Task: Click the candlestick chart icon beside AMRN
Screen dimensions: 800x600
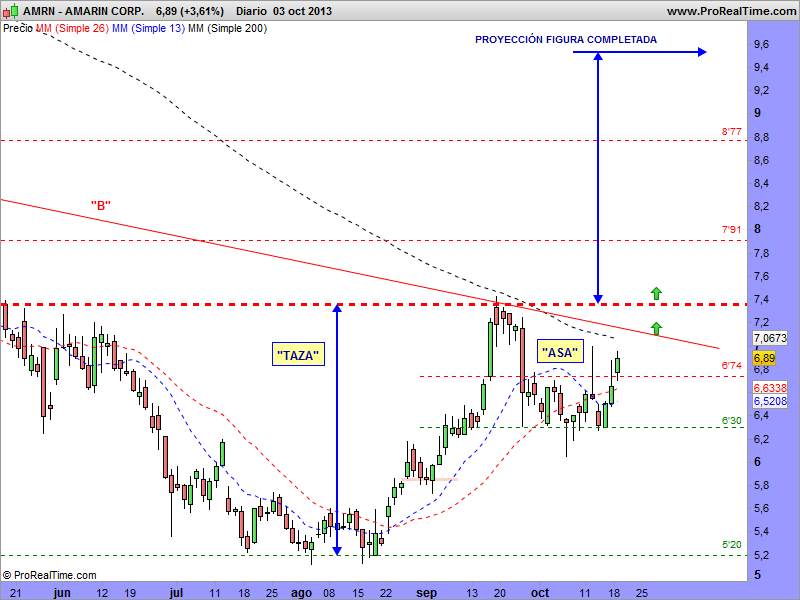Action: point(10,11)
